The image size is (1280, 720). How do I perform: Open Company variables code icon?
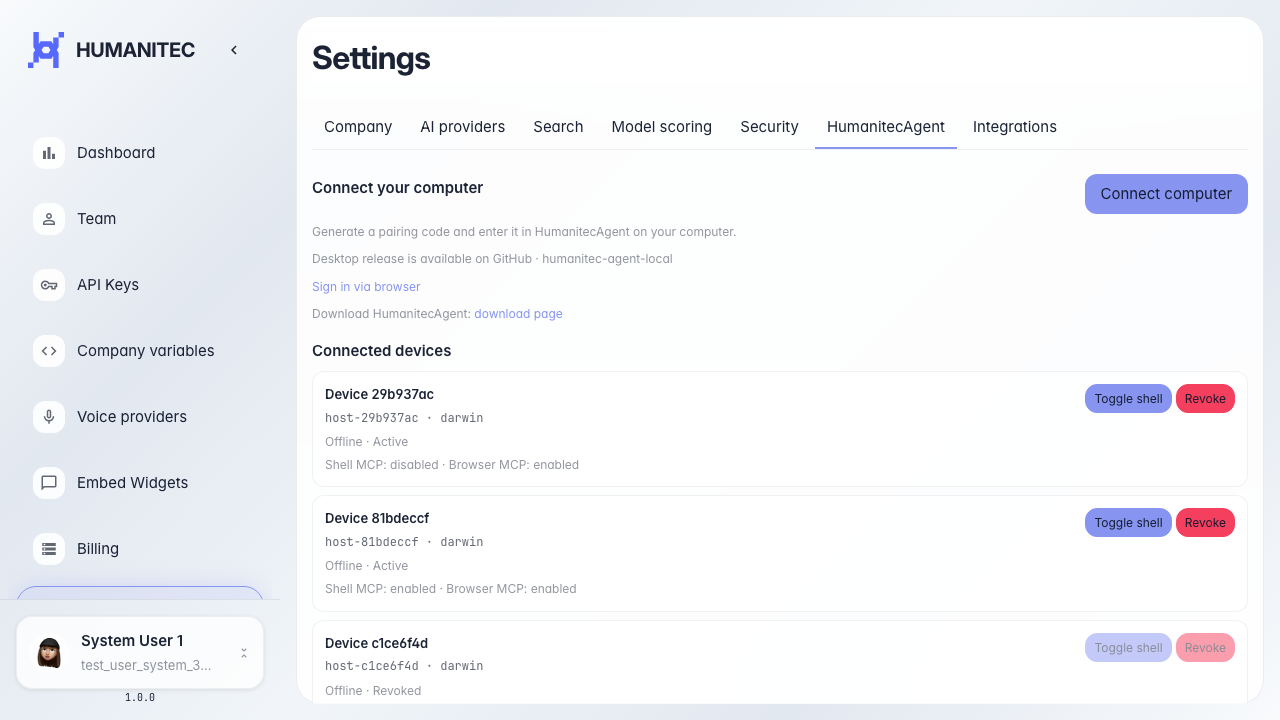tap(49, 351)
